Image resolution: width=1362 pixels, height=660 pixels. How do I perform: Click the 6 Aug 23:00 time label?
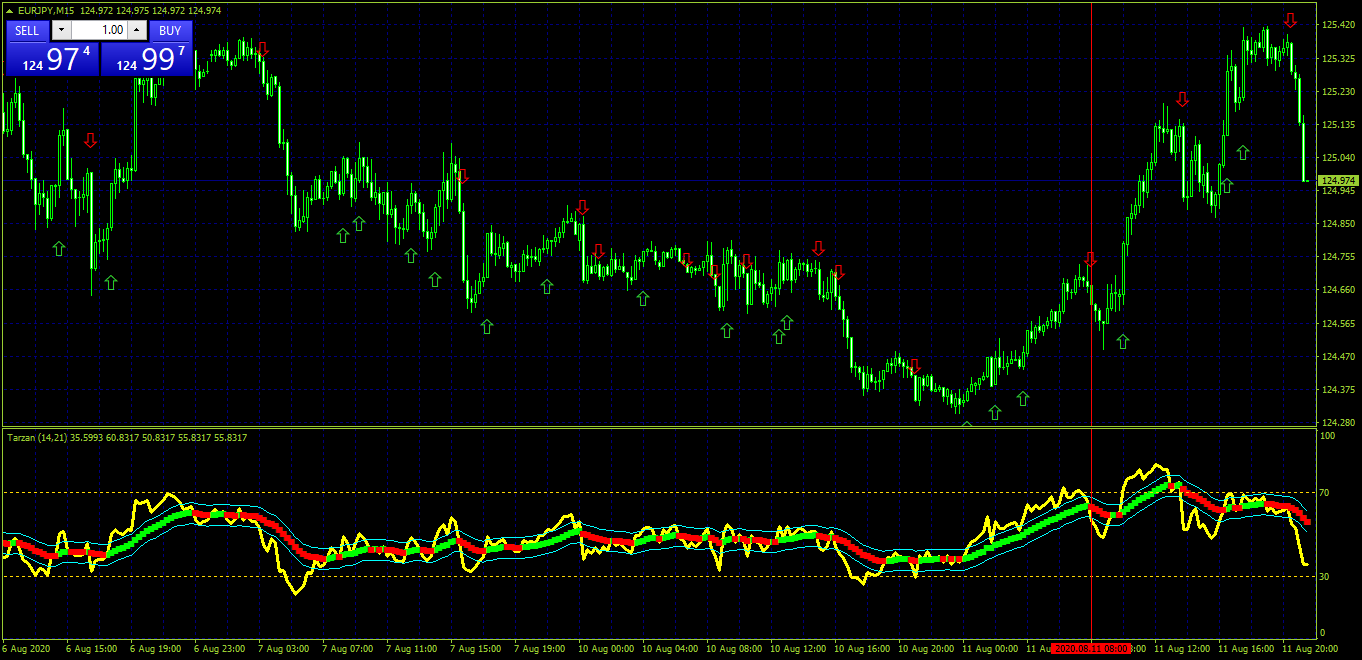[219, 649]
